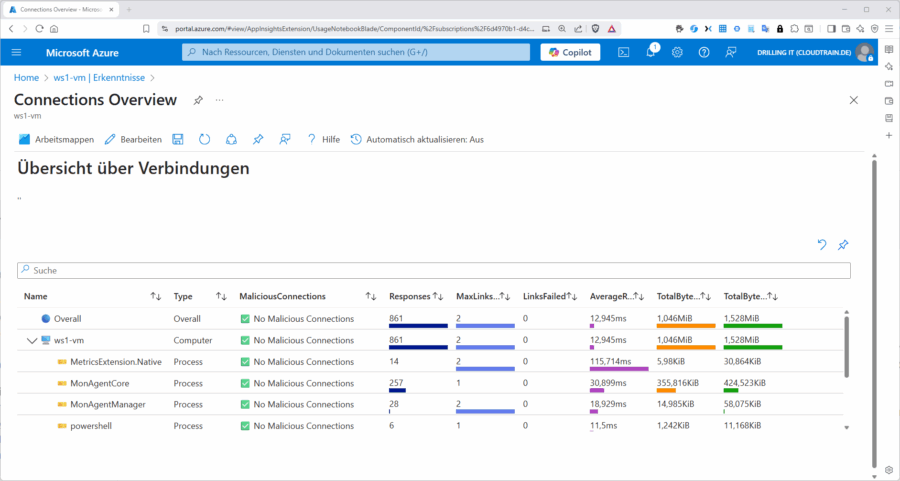Click the browser address bar URL

coord(354,29)
